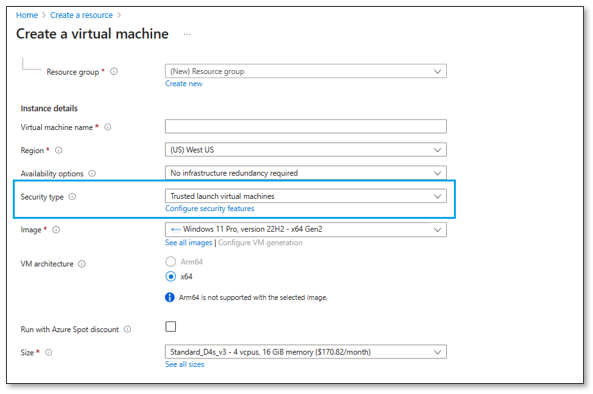This screenshot has width=593, height=394.
Task: Open the Size dropdown showing Standard_D4s_v3
Action: [x=306, y=352]
